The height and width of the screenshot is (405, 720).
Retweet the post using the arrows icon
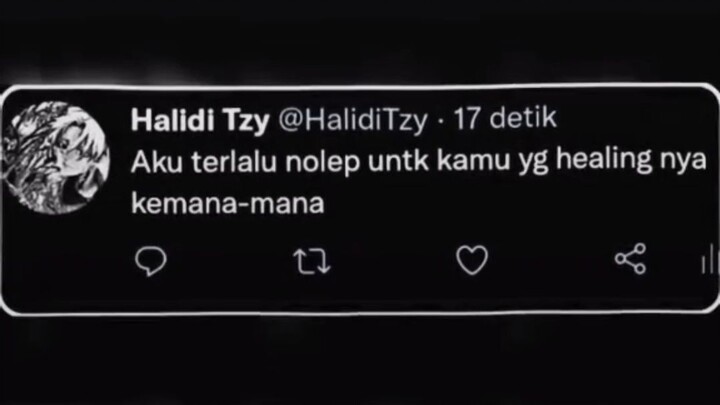312,261
